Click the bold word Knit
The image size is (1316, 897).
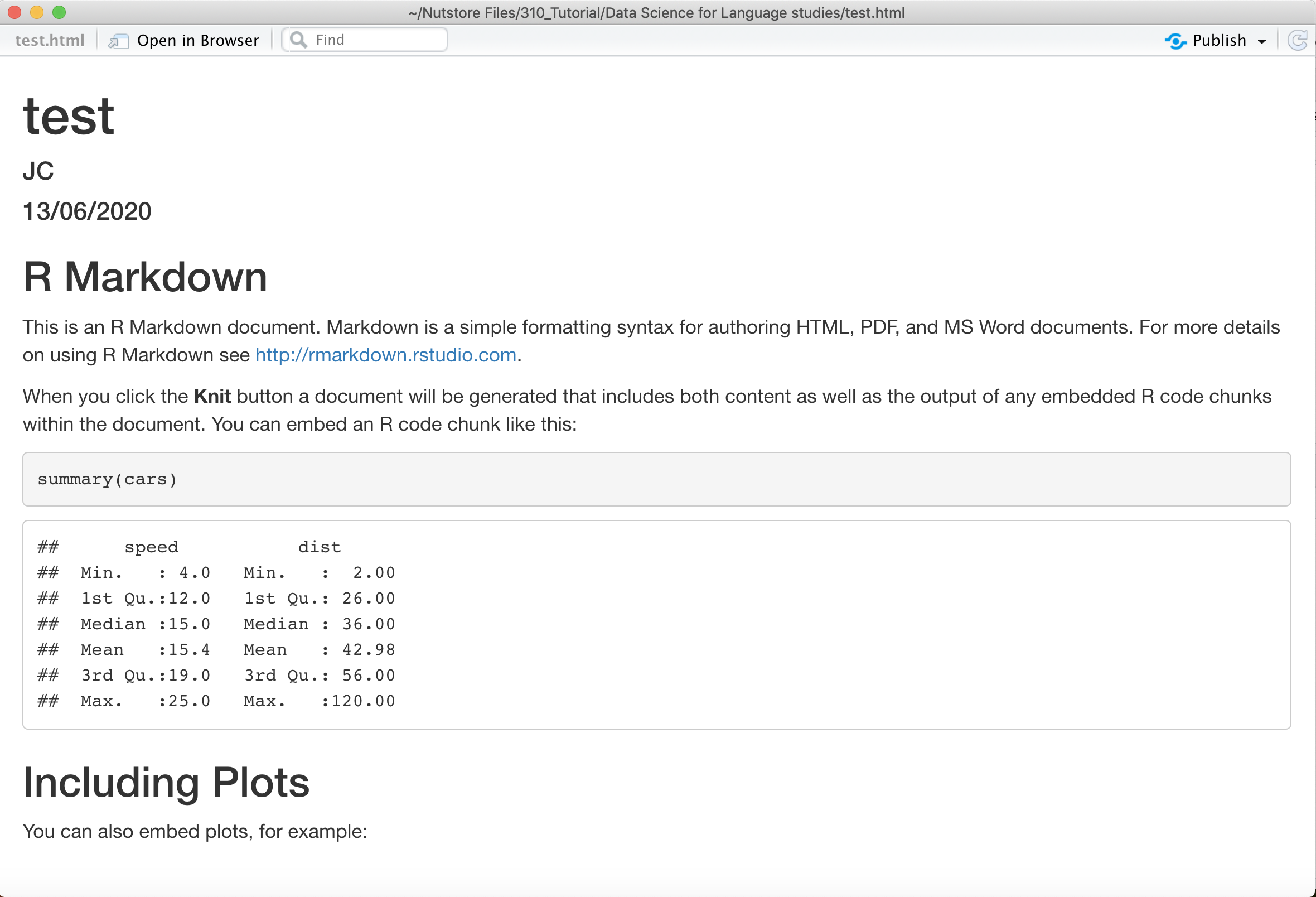point(212,396)
